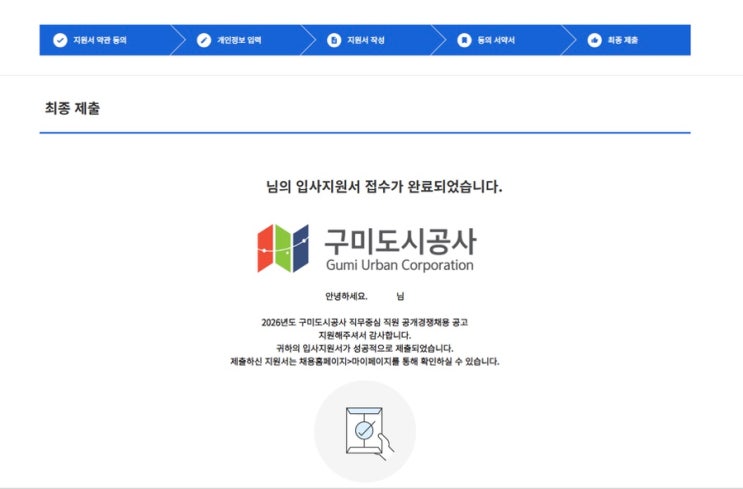The height and width of the screenshot is (489, 743).
Task: Click the 입사지원서 접수가 완료되었습니다 headline
Action: point(384,186)
